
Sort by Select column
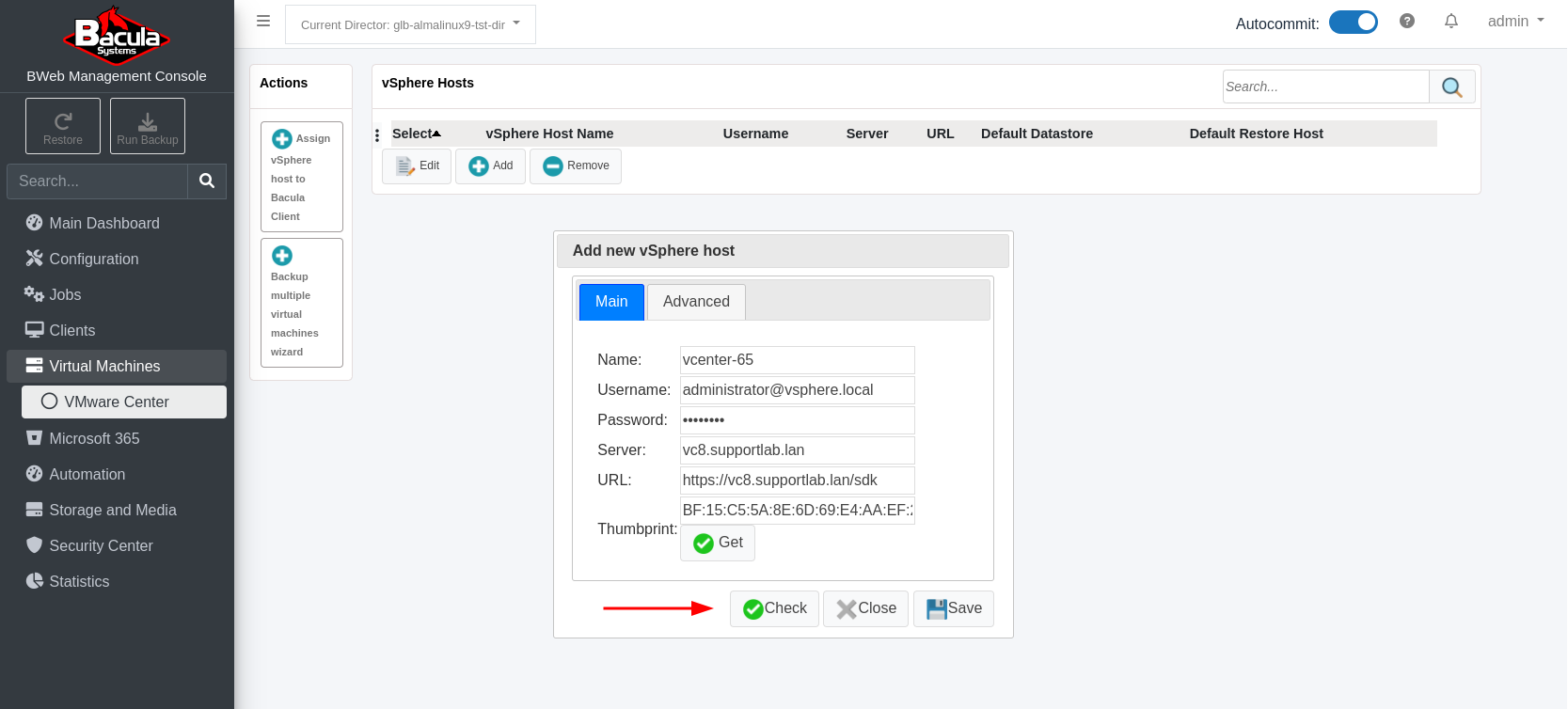click(417, 134)
